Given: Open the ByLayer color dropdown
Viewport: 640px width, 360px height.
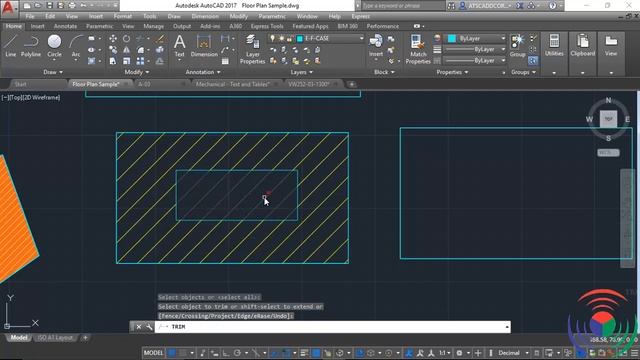Looking at the screenshot, I should coord(475,38).
